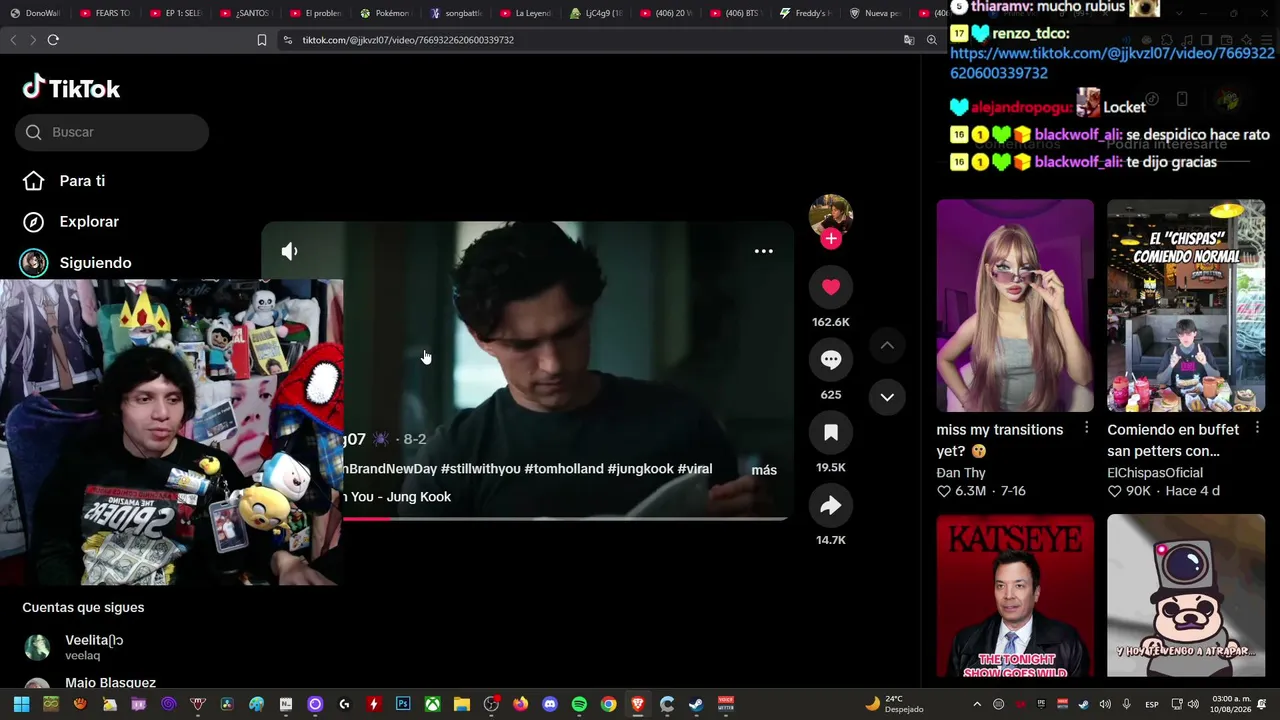This screenshot has width=1280, height=720.
Task: Mute the video with the speaker icon
Action: point(289,251)
